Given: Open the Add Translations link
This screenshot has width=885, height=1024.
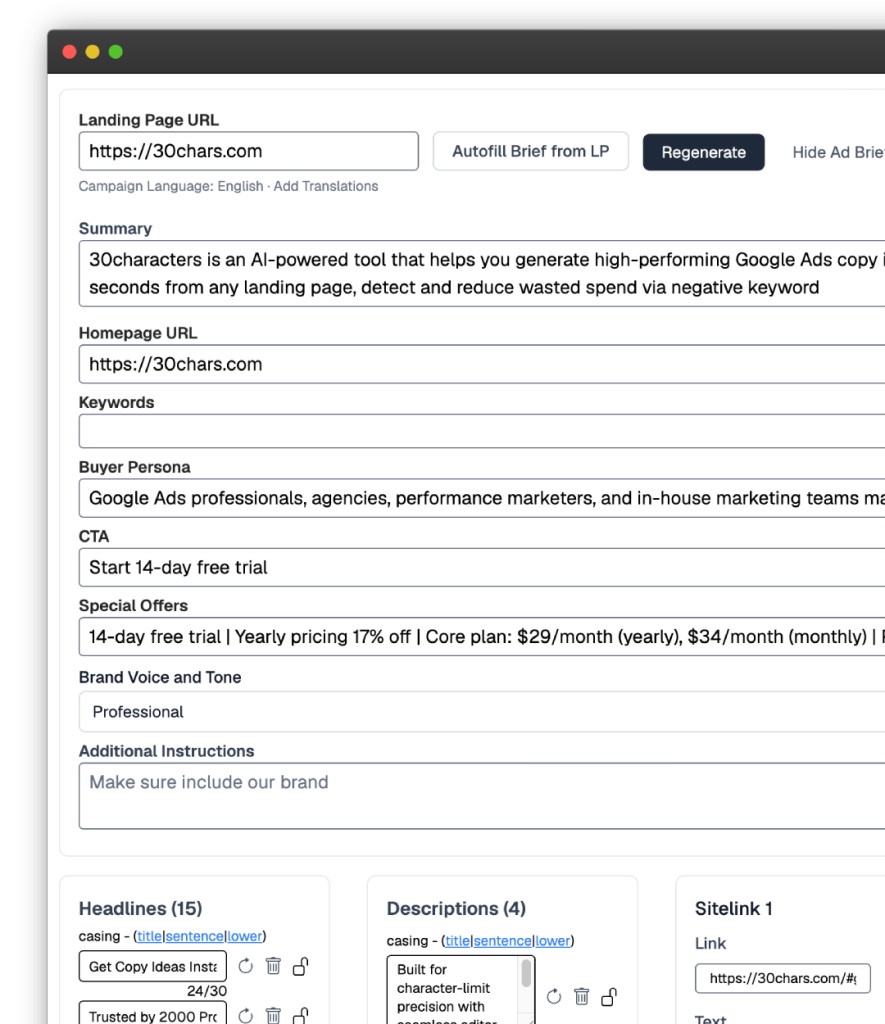Looking at the screenshot, I should click(326, 186).
